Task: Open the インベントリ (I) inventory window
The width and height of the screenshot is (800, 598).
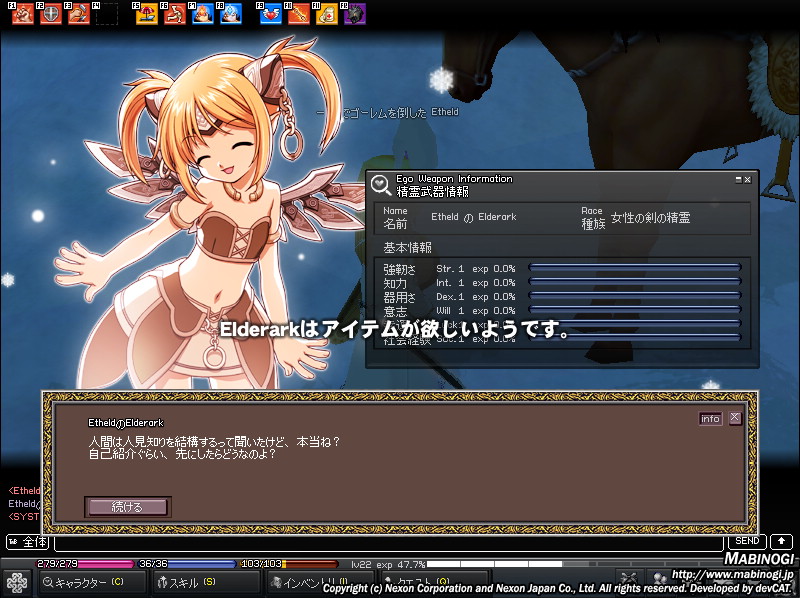Action: coord(320,582)
